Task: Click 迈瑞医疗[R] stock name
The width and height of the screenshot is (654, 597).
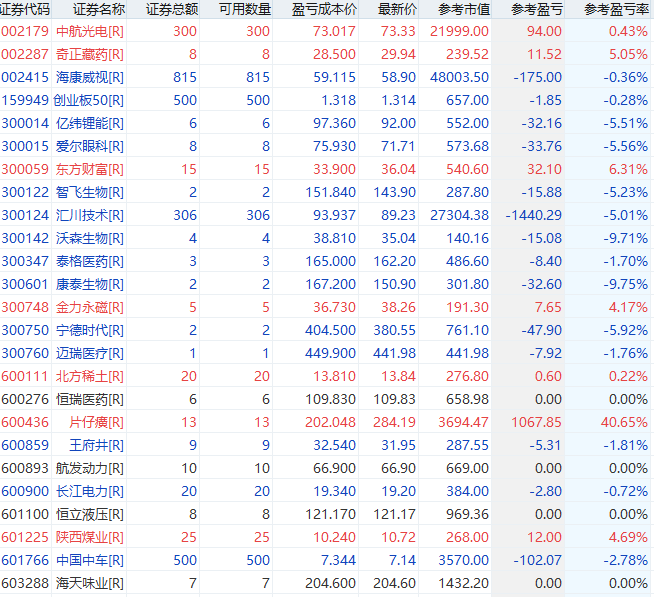Action: coord(90,353)
